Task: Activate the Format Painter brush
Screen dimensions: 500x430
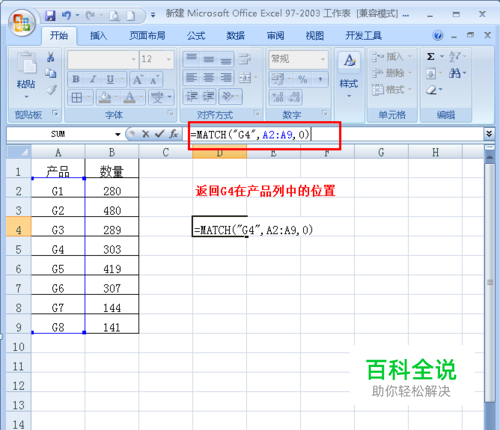Action: [51, 90]
